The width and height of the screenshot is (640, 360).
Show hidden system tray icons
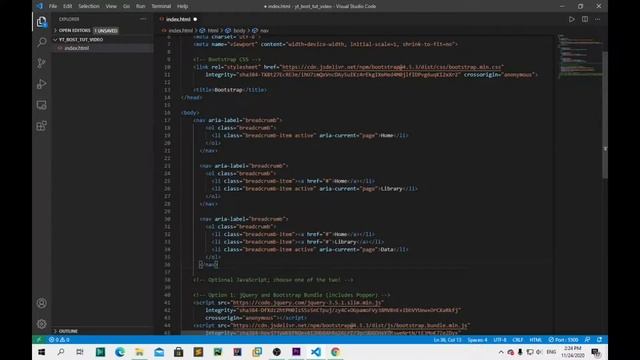[x=501, y=352]
